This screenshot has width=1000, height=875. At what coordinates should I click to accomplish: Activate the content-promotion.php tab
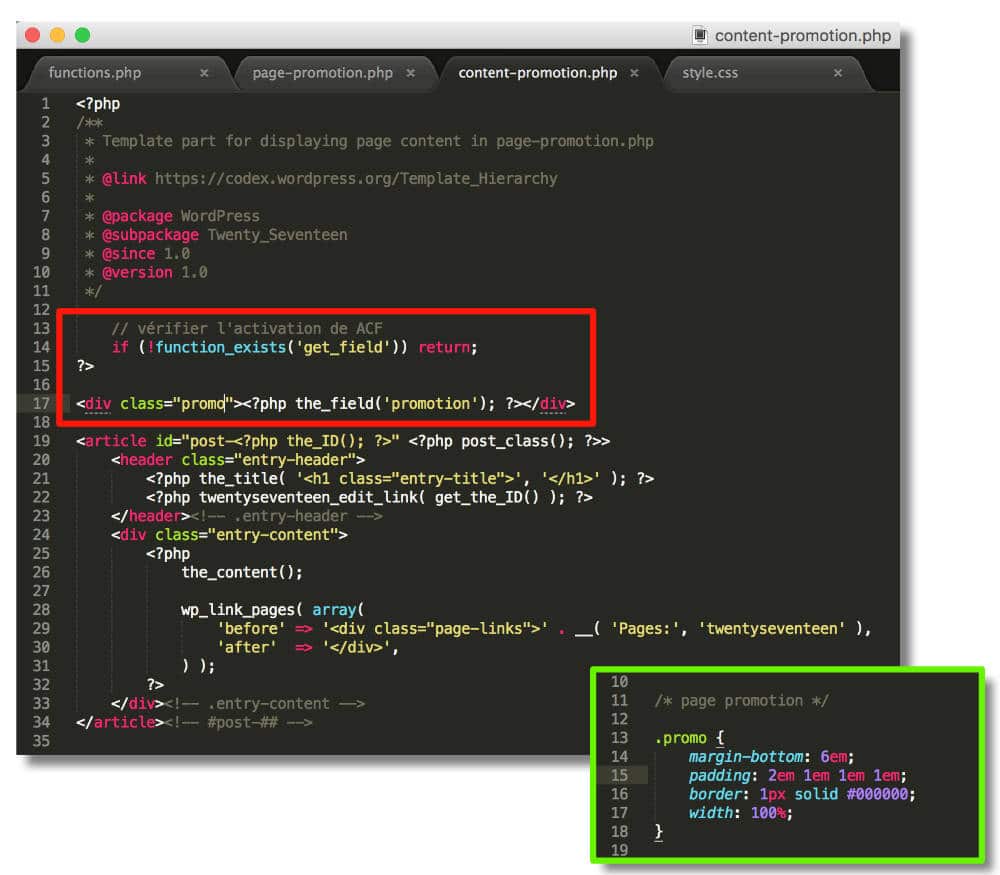point(537,73)
